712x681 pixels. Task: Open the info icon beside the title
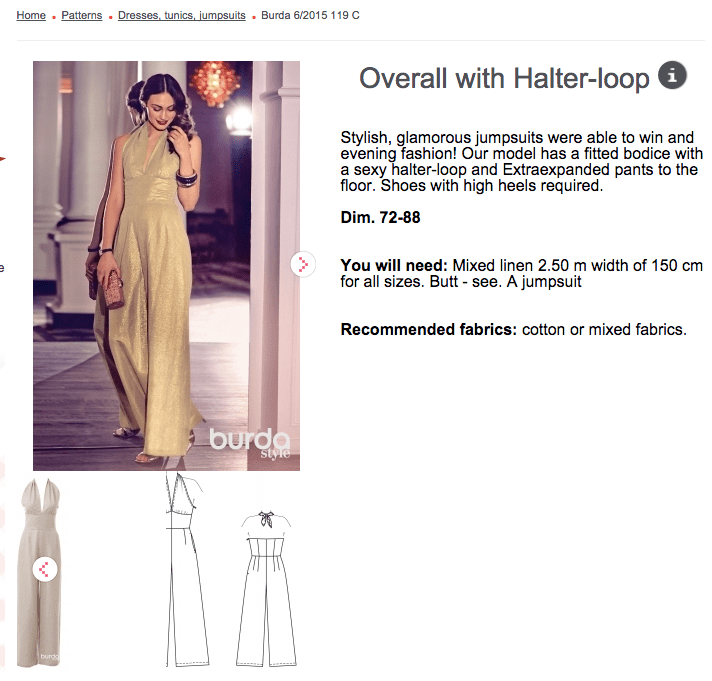(x=673, y=75)
